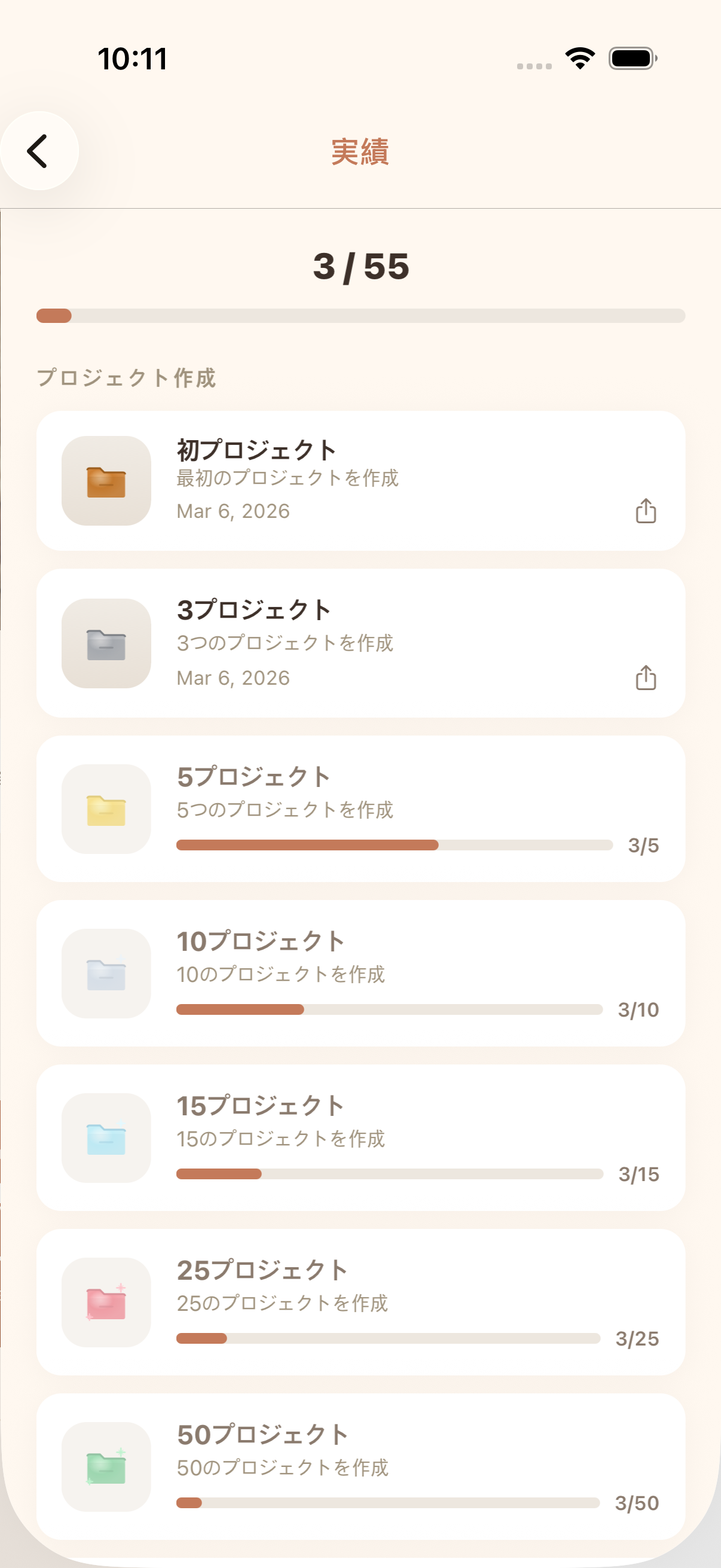
Task: Tap the pink folder badge icon
Action: [x=106, y=1302]
